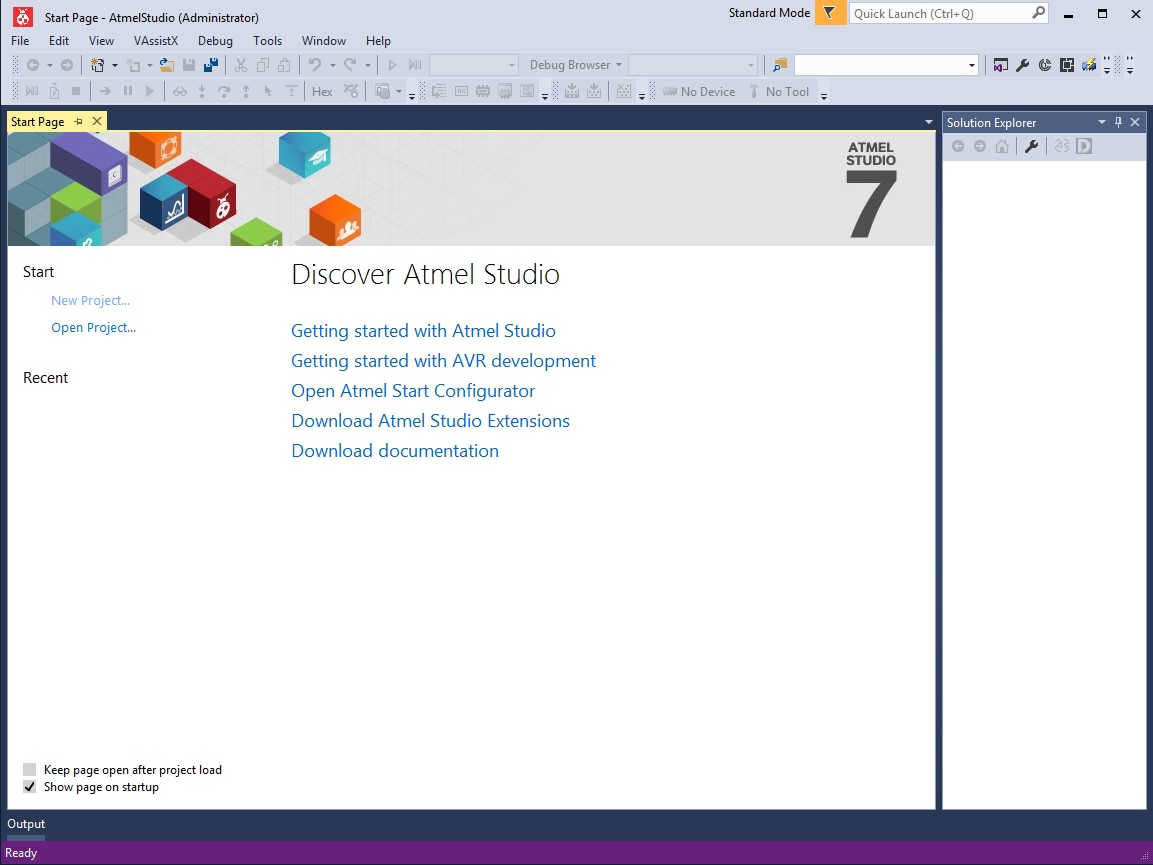Click the orange Standard Mode filter icon
This screenshot has height=865, width=1153.
(x=830, y=13)
